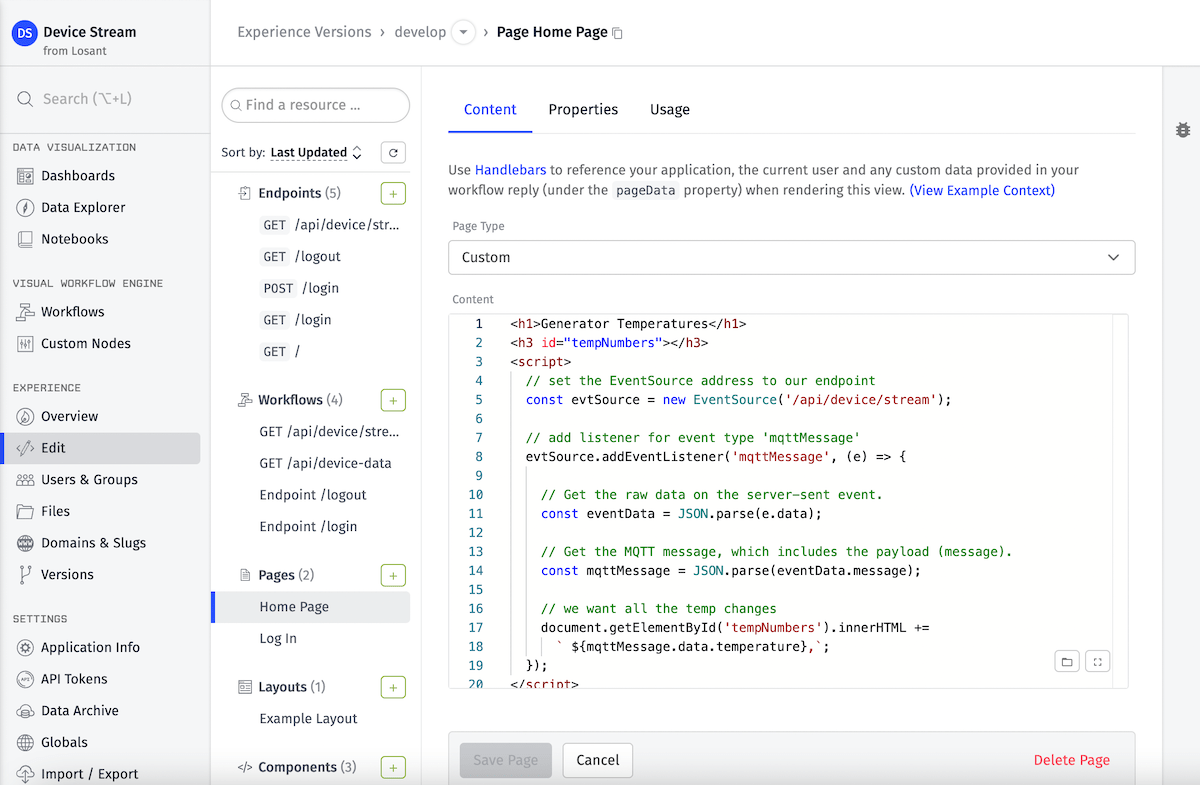Focus the Find a resource field
Screen dimensions: 1200x785
(x=316, y=105)
